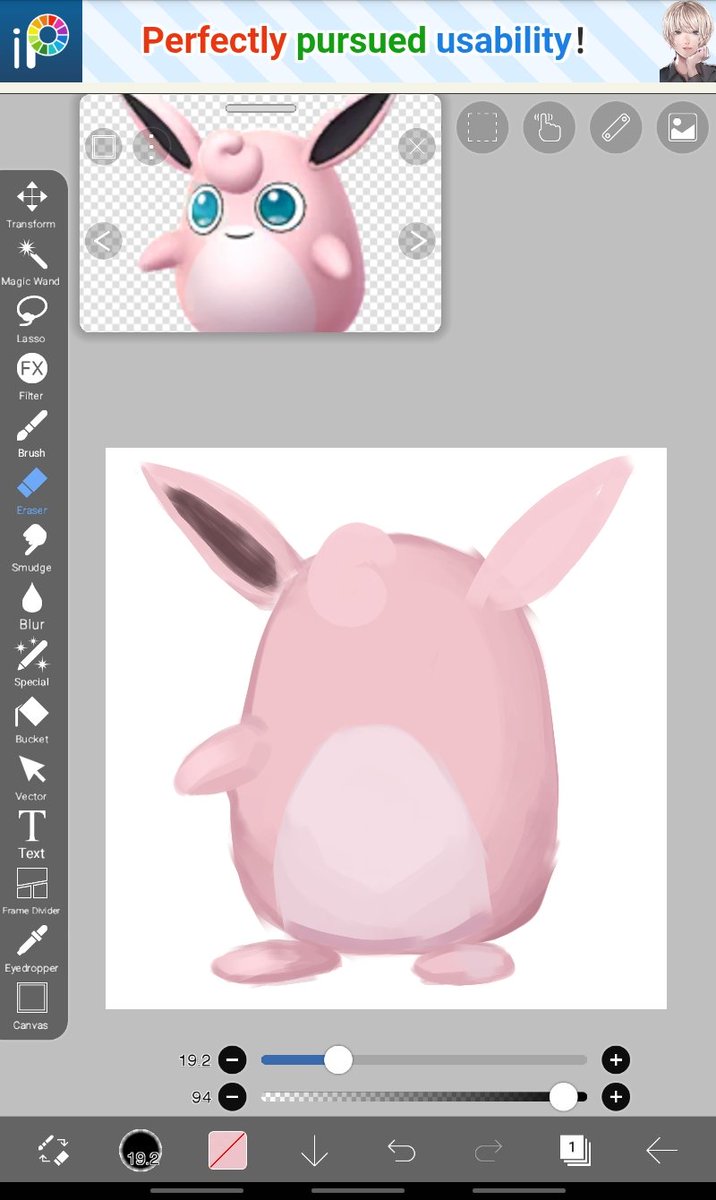Select the Bucket fill tool
Image resolution: width=716 pixels, height=1200 pixels.
(x=32, y=720)
